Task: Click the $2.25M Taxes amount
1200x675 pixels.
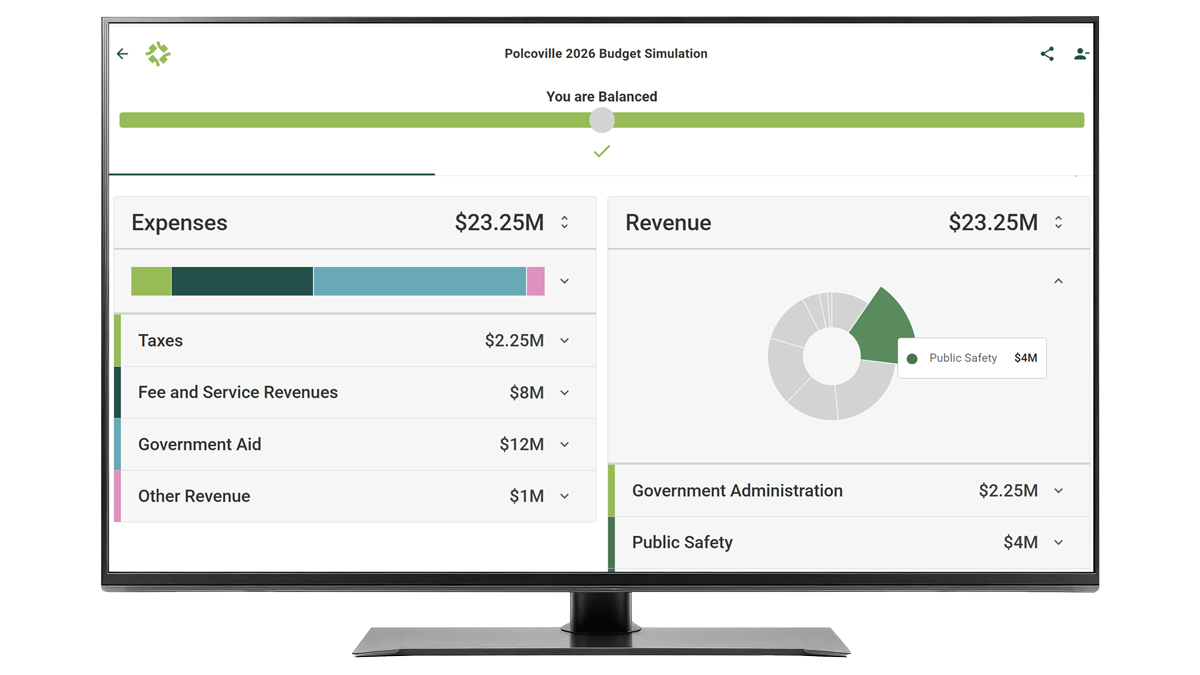Action: 514,341
